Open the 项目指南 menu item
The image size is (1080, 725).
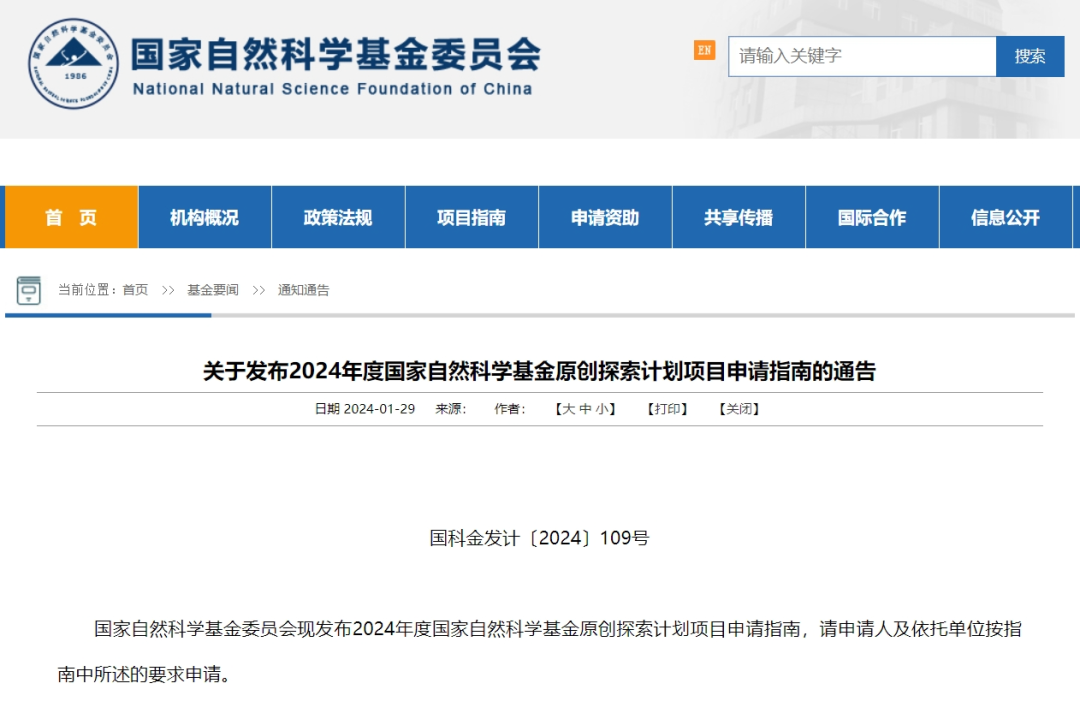pyautogui.click(x=472, y=217)
